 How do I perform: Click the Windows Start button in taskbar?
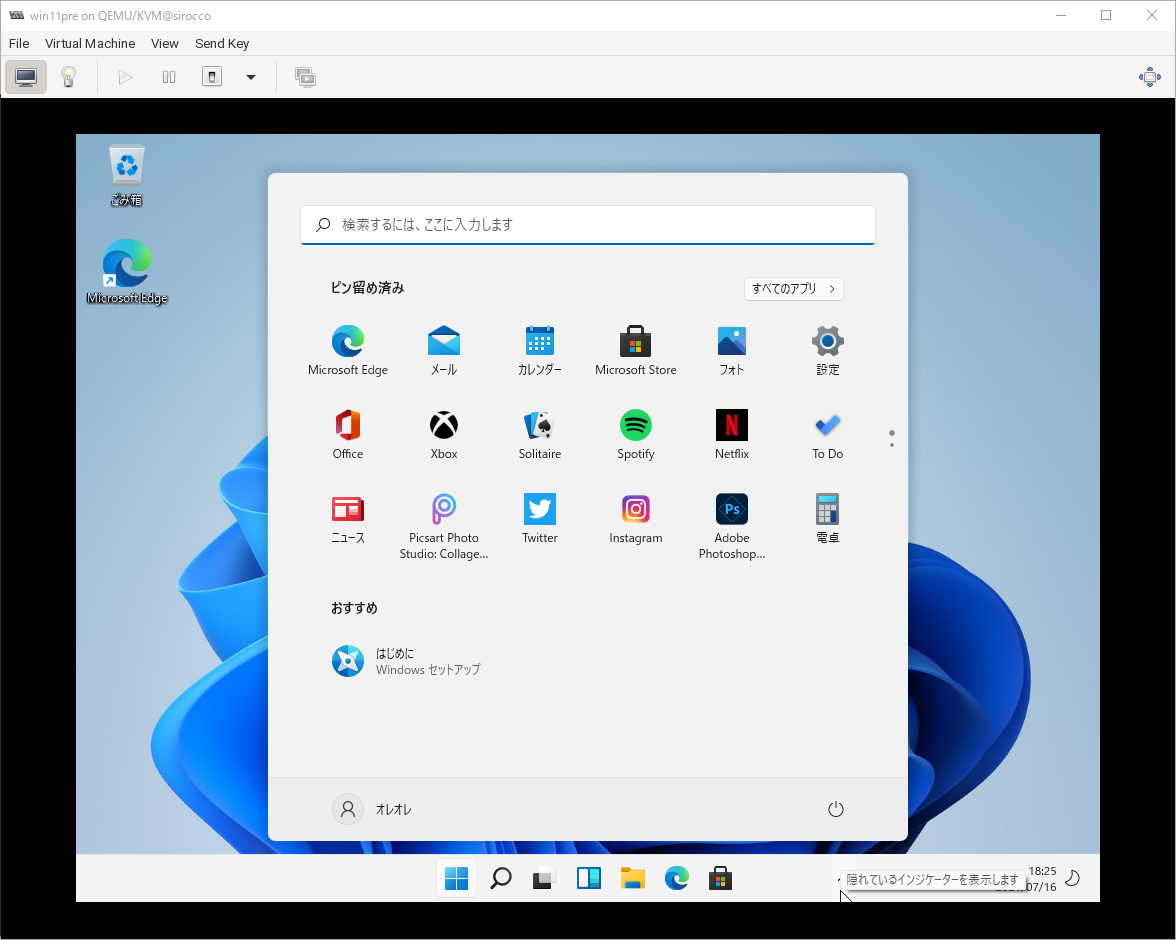tap(456, 878)
